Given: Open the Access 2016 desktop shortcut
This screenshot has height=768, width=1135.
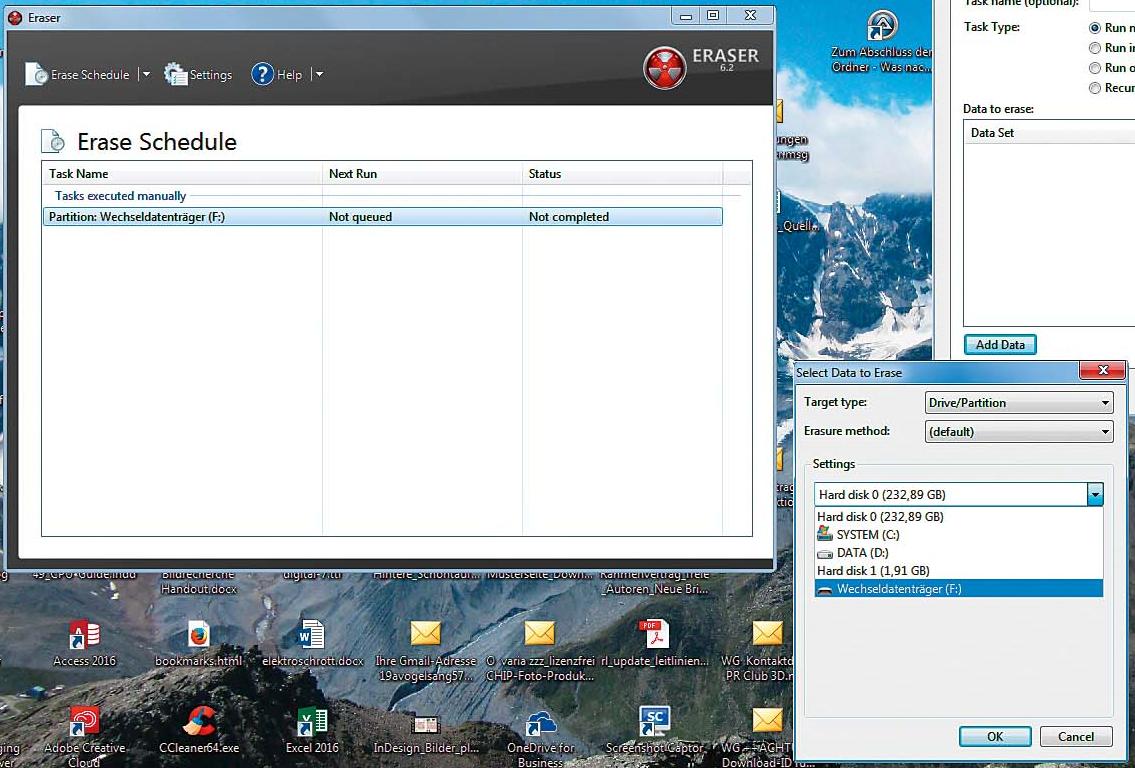Looking at the screenshot, I should pyautogui.click(x=84, y=636).
